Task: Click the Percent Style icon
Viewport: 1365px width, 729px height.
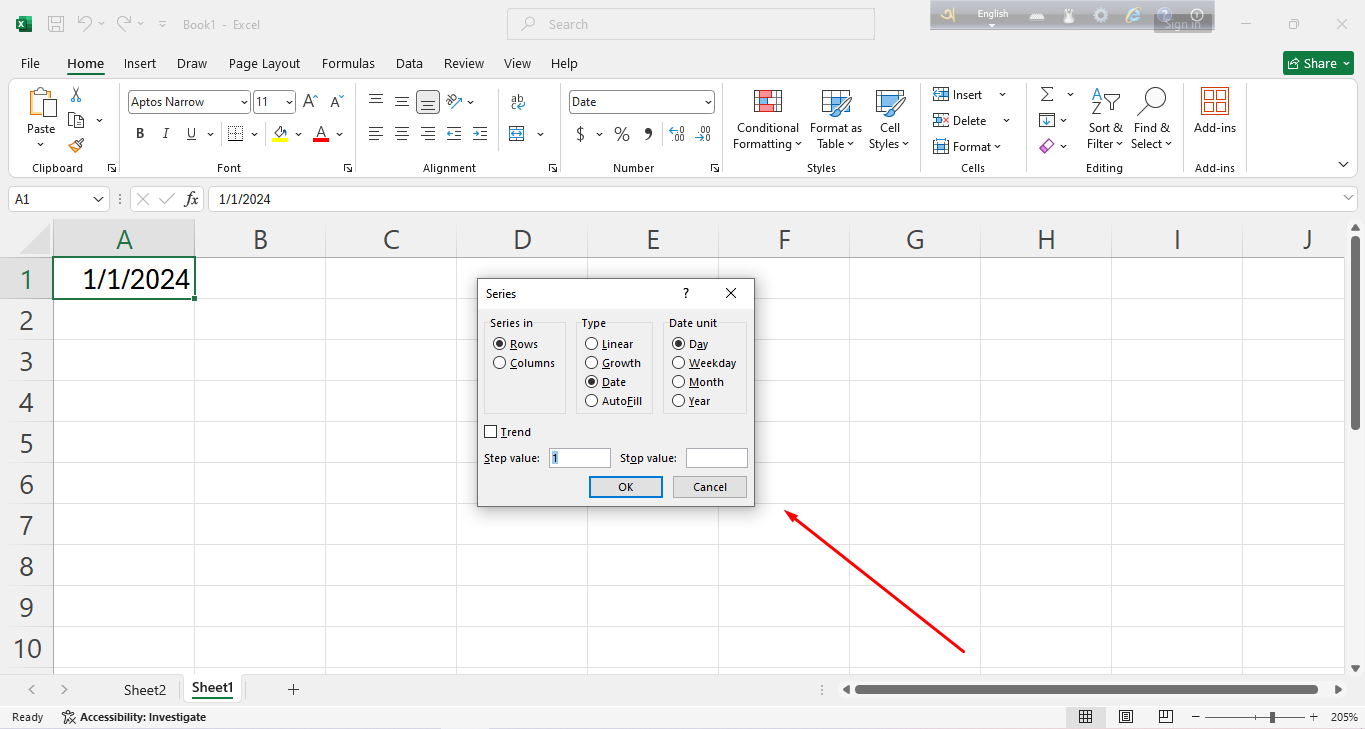Action: [x=622, y=134]
